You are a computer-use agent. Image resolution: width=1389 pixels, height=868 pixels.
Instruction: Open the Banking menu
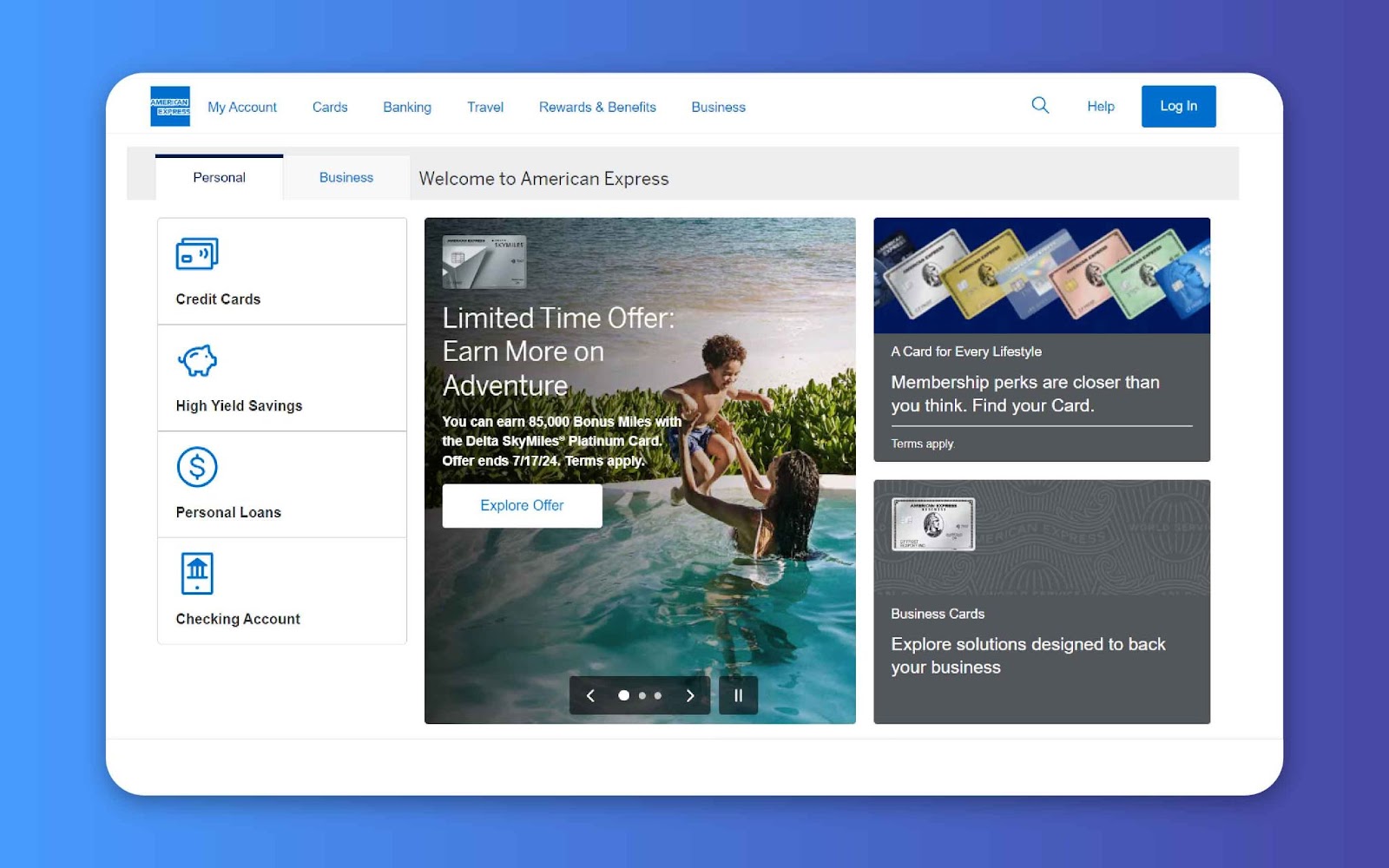(407, 107)
